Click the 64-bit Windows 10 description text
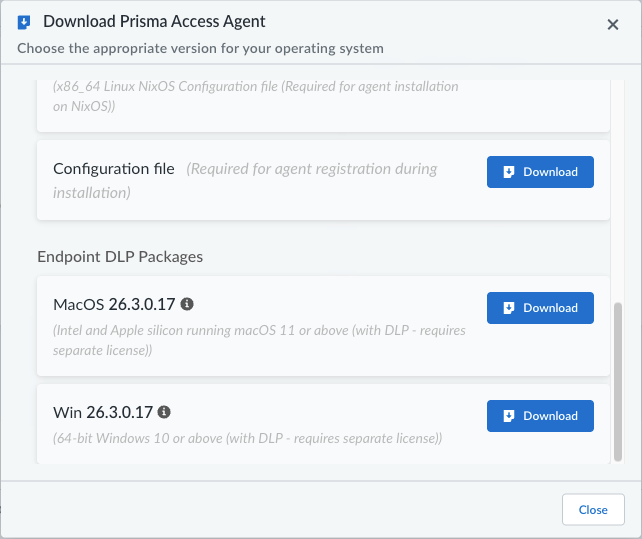 tap(248, 438)
